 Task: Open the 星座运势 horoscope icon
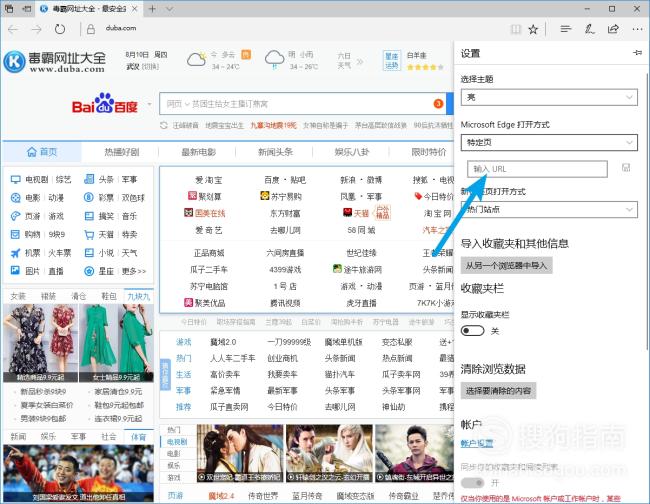click(x=392, y=61)
